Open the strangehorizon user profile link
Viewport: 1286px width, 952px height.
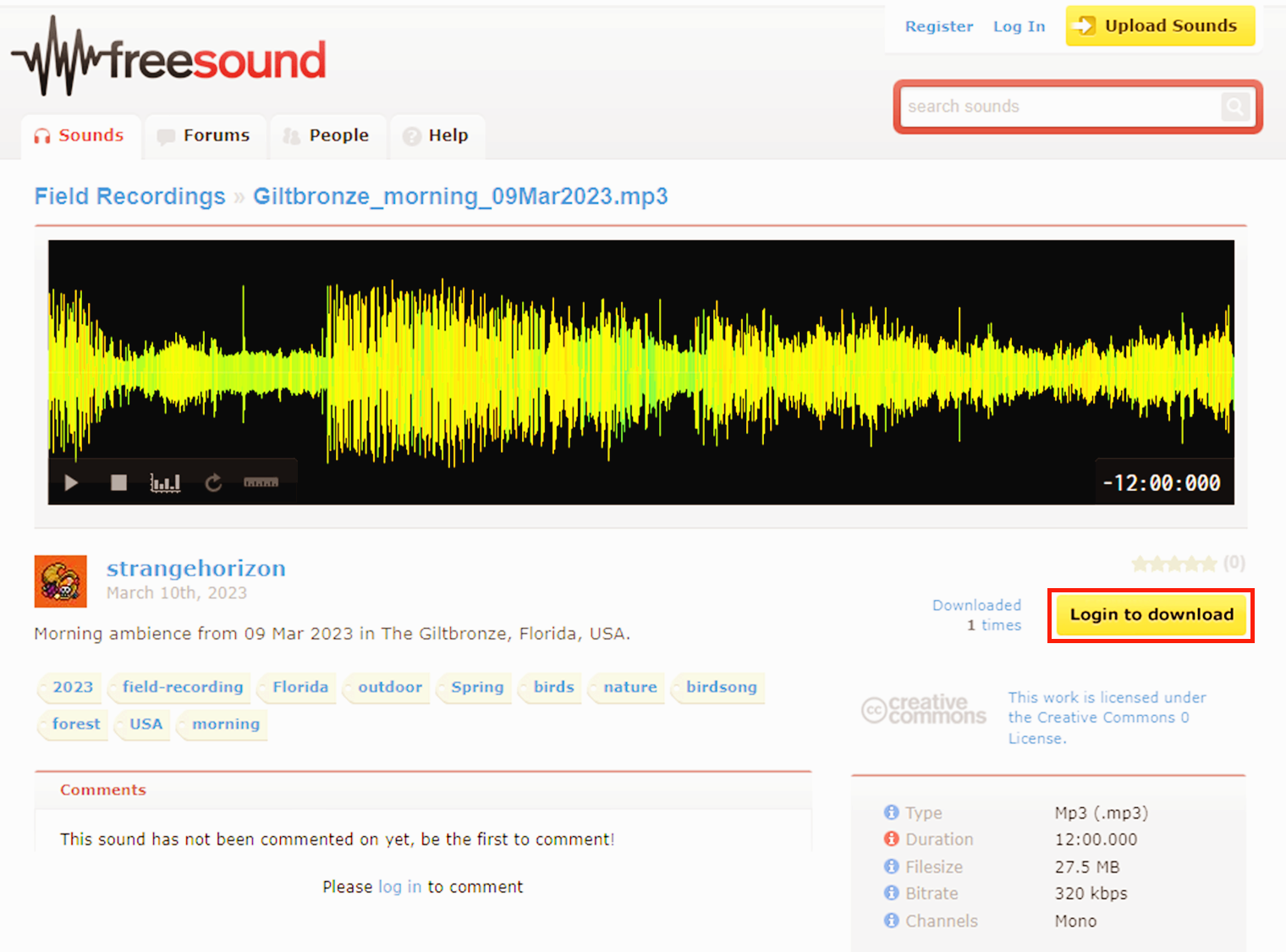tap(195, 568)
